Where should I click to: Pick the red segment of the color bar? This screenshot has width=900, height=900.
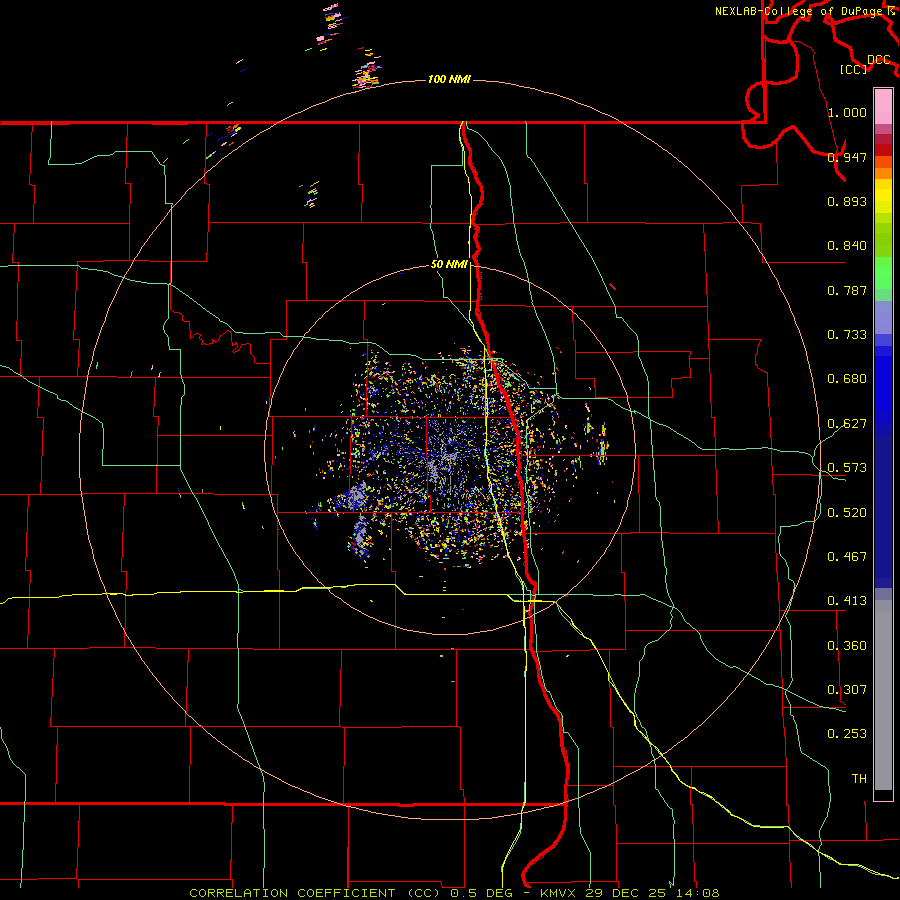883,149
